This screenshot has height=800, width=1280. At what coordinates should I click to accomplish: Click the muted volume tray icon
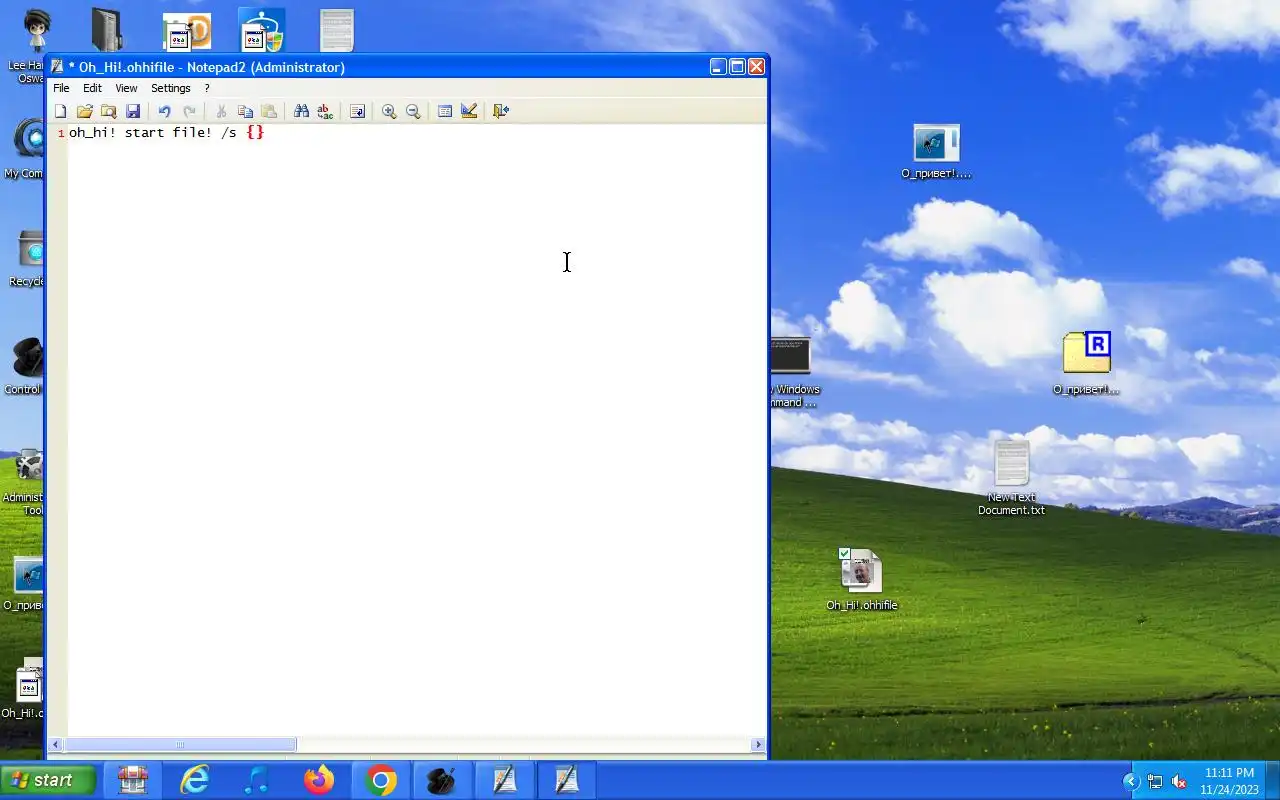coord(1179,782)
